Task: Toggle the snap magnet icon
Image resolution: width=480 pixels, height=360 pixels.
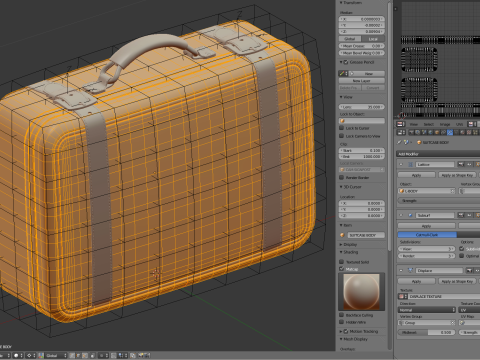Action: (x=113, y=356)
